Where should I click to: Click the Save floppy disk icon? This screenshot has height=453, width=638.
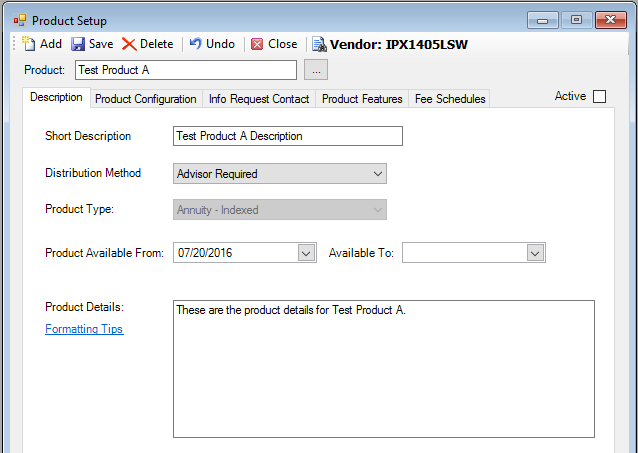click(78, 44)
